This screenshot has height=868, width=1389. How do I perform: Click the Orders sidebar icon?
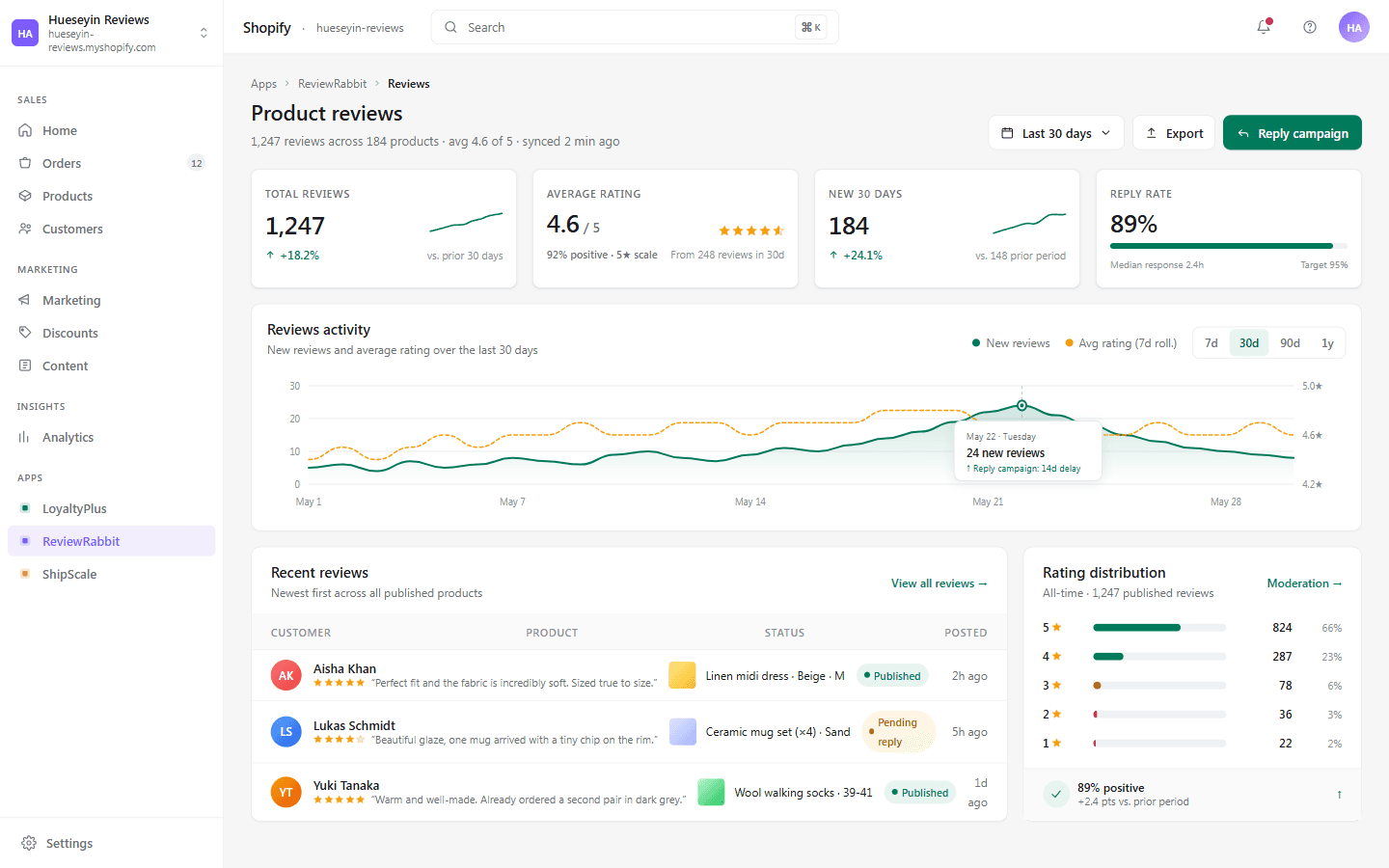point(25,163)
